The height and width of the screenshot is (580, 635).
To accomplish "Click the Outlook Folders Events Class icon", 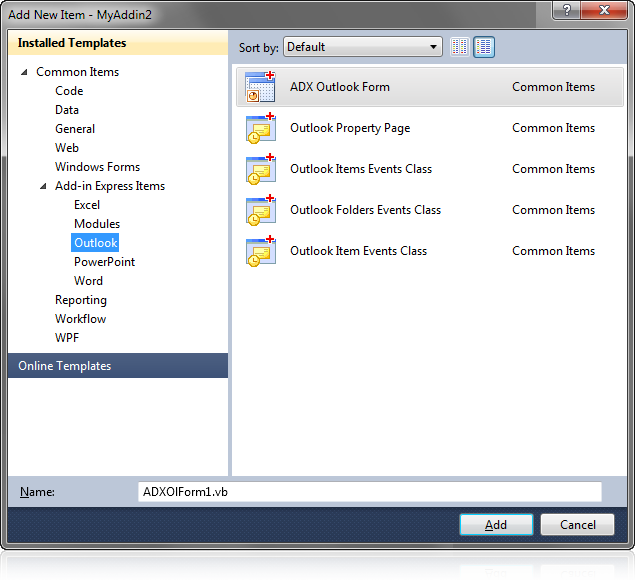I will [x=261, y=210].
